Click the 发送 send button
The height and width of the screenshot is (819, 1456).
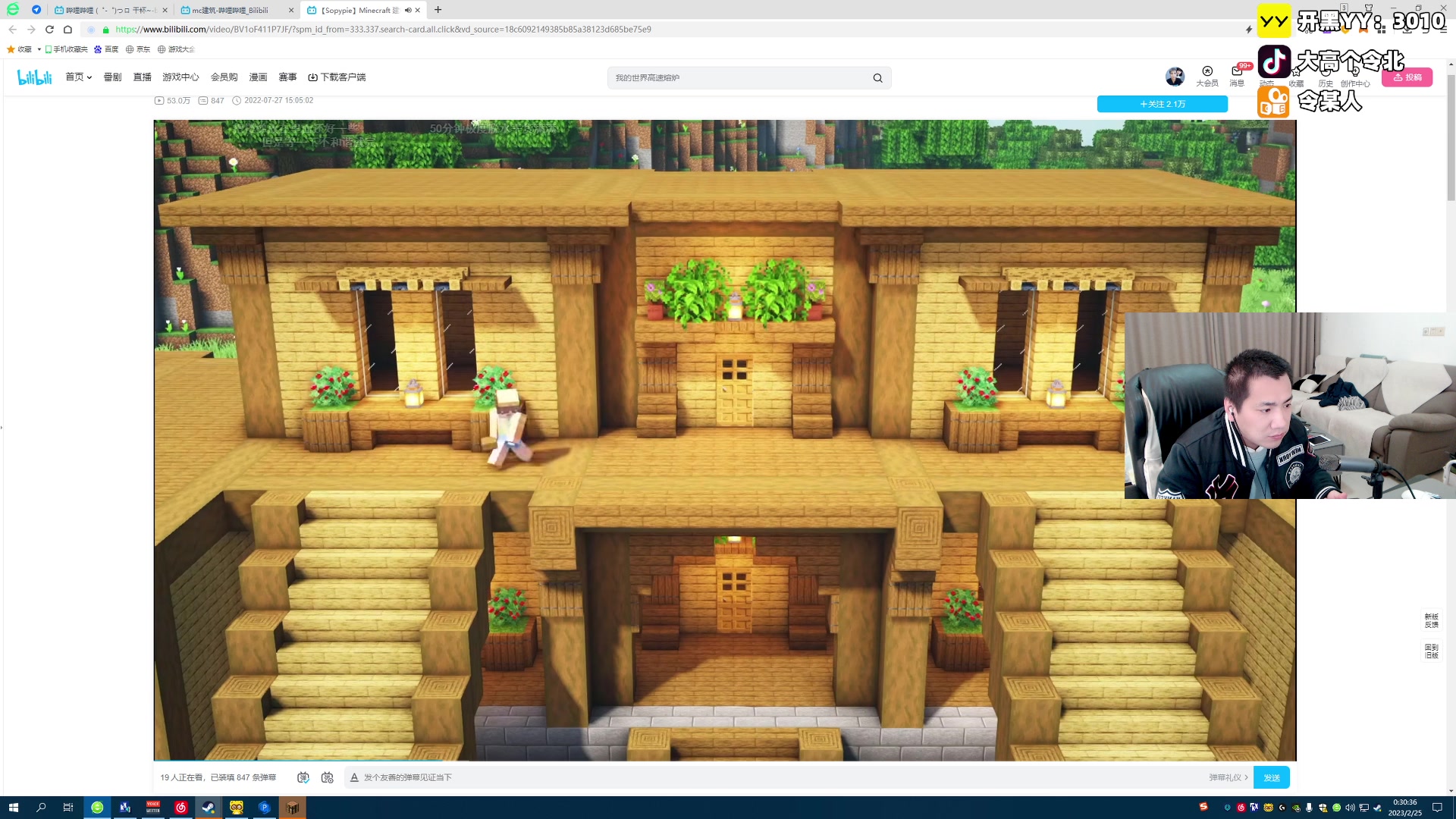pyautogui.click(x=1272, y=778)
